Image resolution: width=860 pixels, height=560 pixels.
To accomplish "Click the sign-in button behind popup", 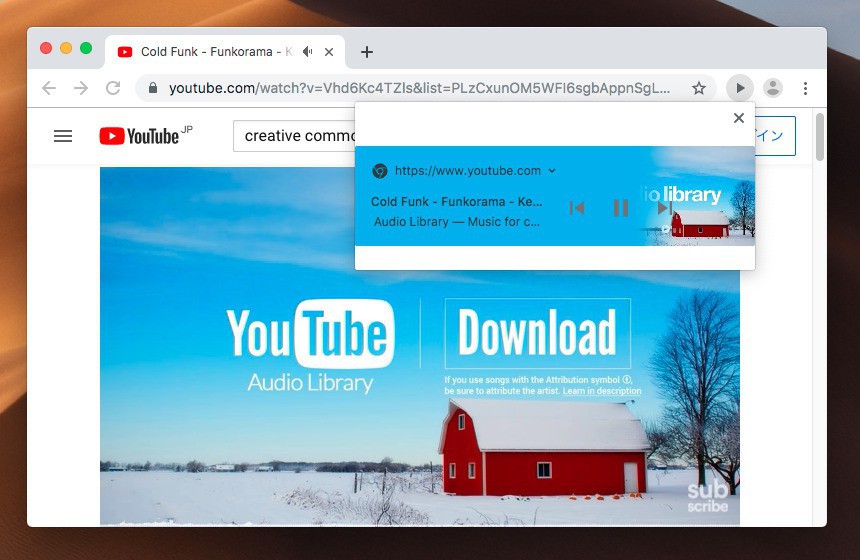I will 775,135.
